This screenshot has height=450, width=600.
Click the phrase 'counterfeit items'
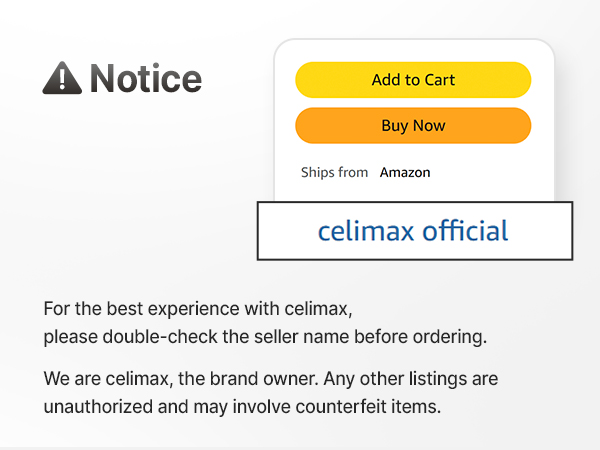tap(368, 406)
